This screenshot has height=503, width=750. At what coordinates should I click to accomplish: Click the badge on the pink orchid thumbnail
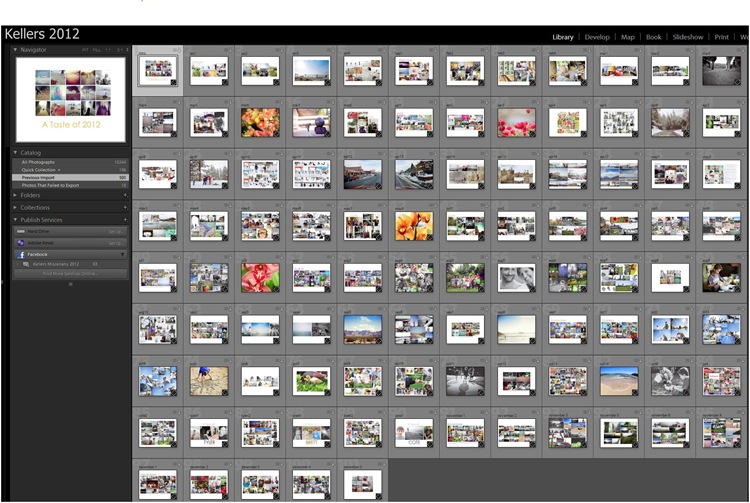coord(276,289)
